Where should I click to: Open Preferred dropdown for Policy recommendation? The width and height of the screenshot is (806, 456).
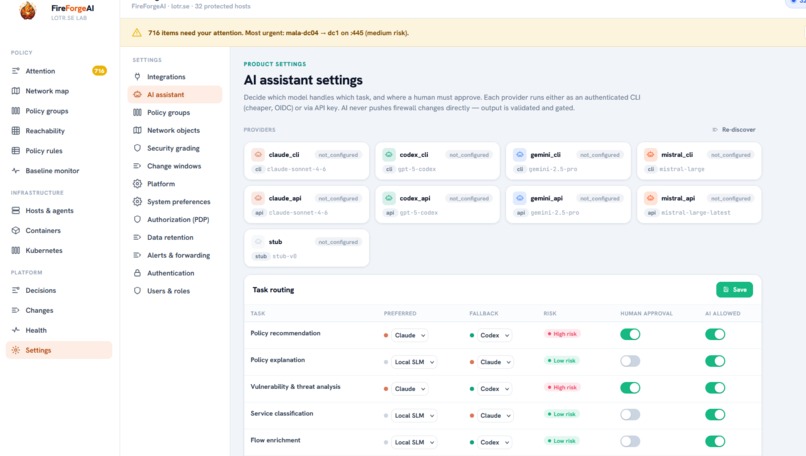pyautogui.click(x=410, y=335)
